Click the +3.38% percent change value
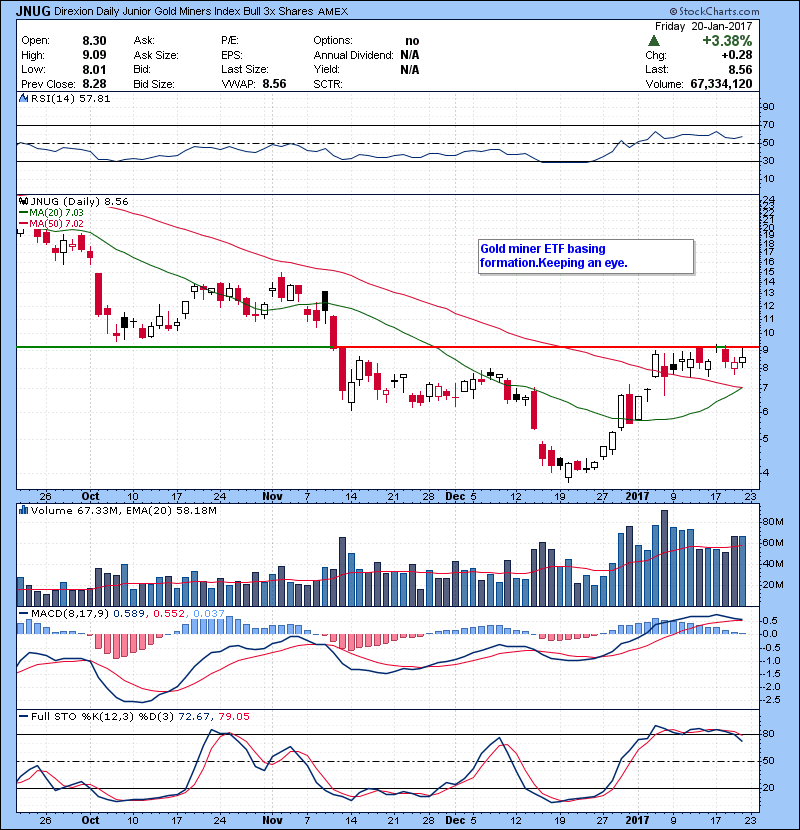The width and height of the screenshot is (800, 830). [x=727, y=41]
